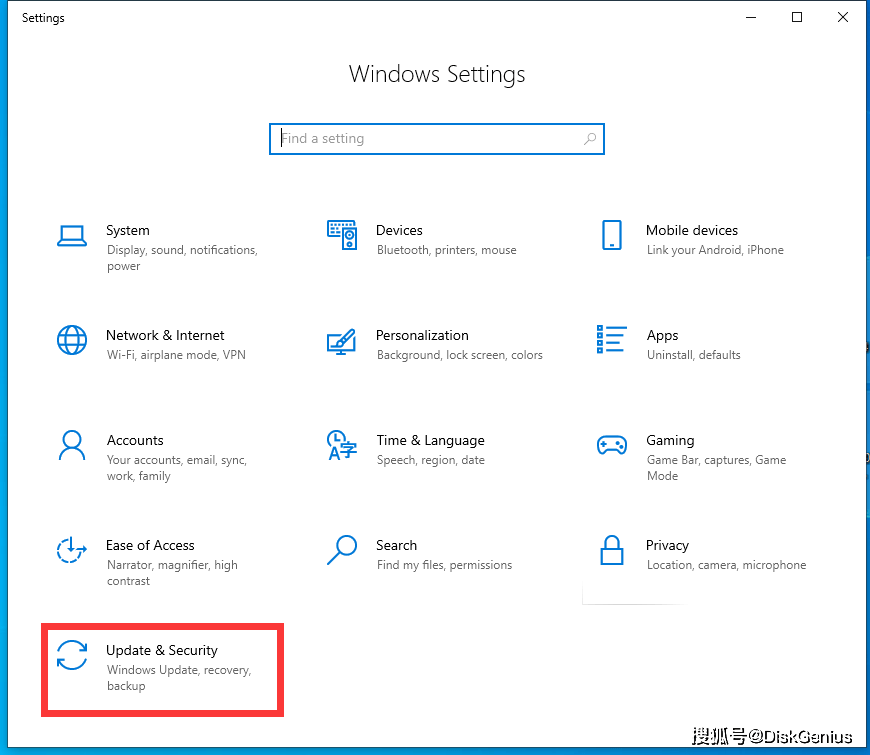Click 'Location, camera, microphone' description
The image size is (870, 755).
pos(726,565)
